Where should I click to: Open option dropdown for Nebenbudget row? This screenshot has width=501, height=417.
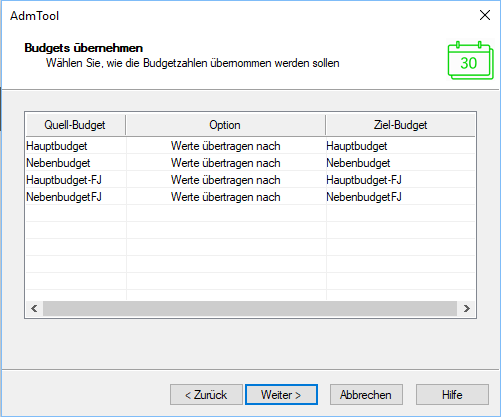tap(226, 163)
